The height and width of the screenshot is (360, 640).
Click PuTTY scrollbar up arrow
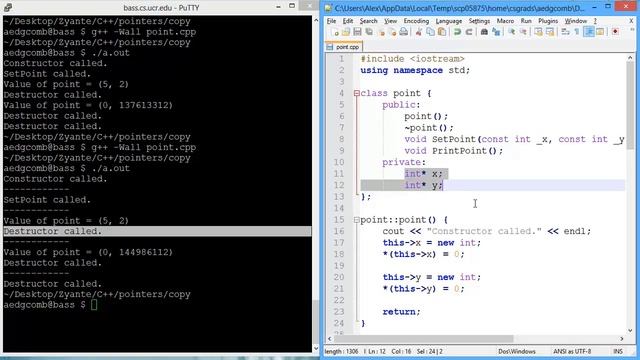coord(316,20)
